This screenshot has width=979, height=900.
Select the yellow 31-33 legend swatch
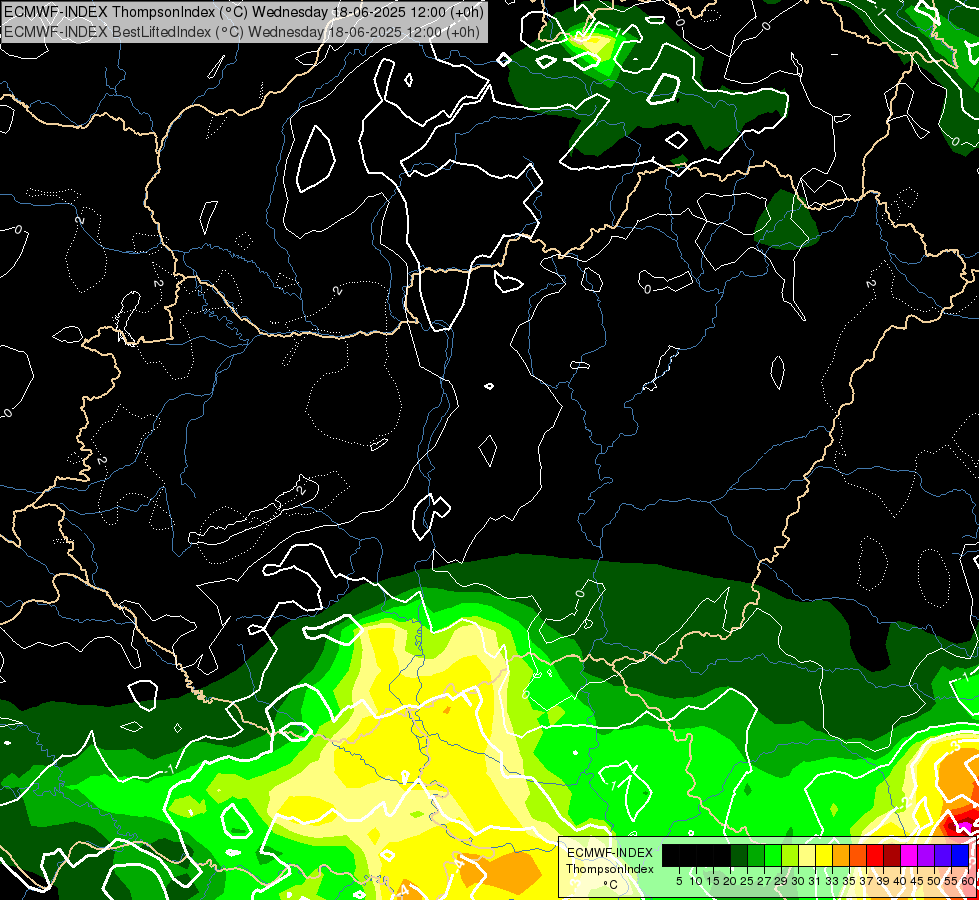pos(824,856)
